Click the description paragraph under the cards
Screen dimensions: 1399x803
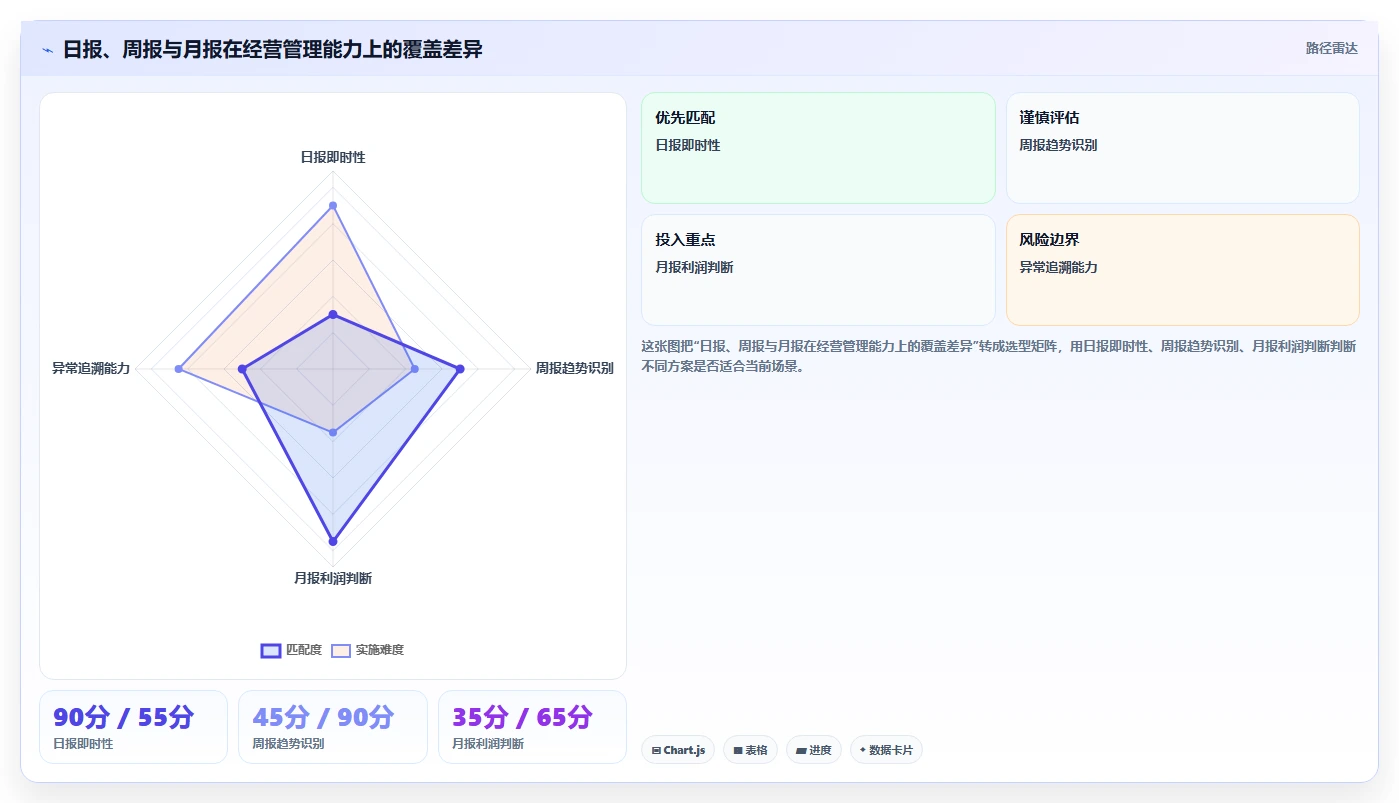[998, 356]
